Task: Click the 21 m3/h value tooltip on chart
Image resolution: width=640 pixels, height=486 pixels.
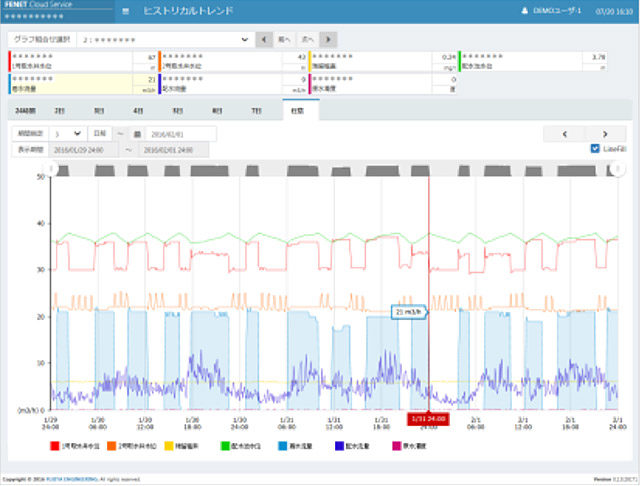Action: point(409,312)
